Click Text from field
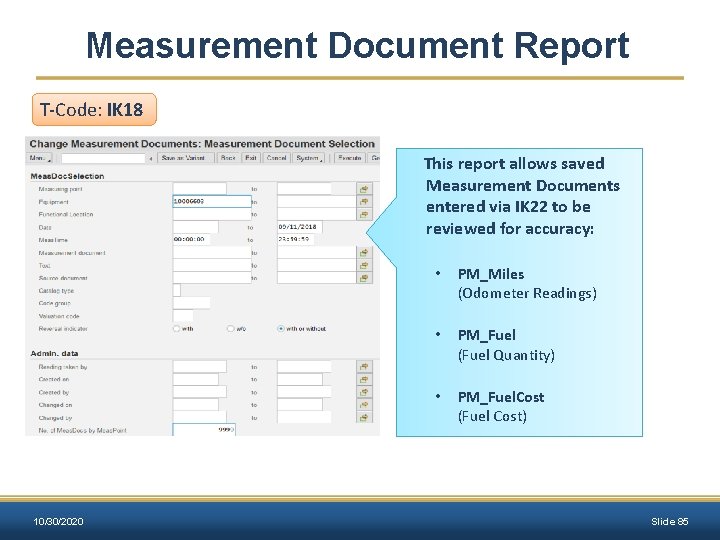The width and height of the screenshot is (720, 540). click(x=212, y=265)
